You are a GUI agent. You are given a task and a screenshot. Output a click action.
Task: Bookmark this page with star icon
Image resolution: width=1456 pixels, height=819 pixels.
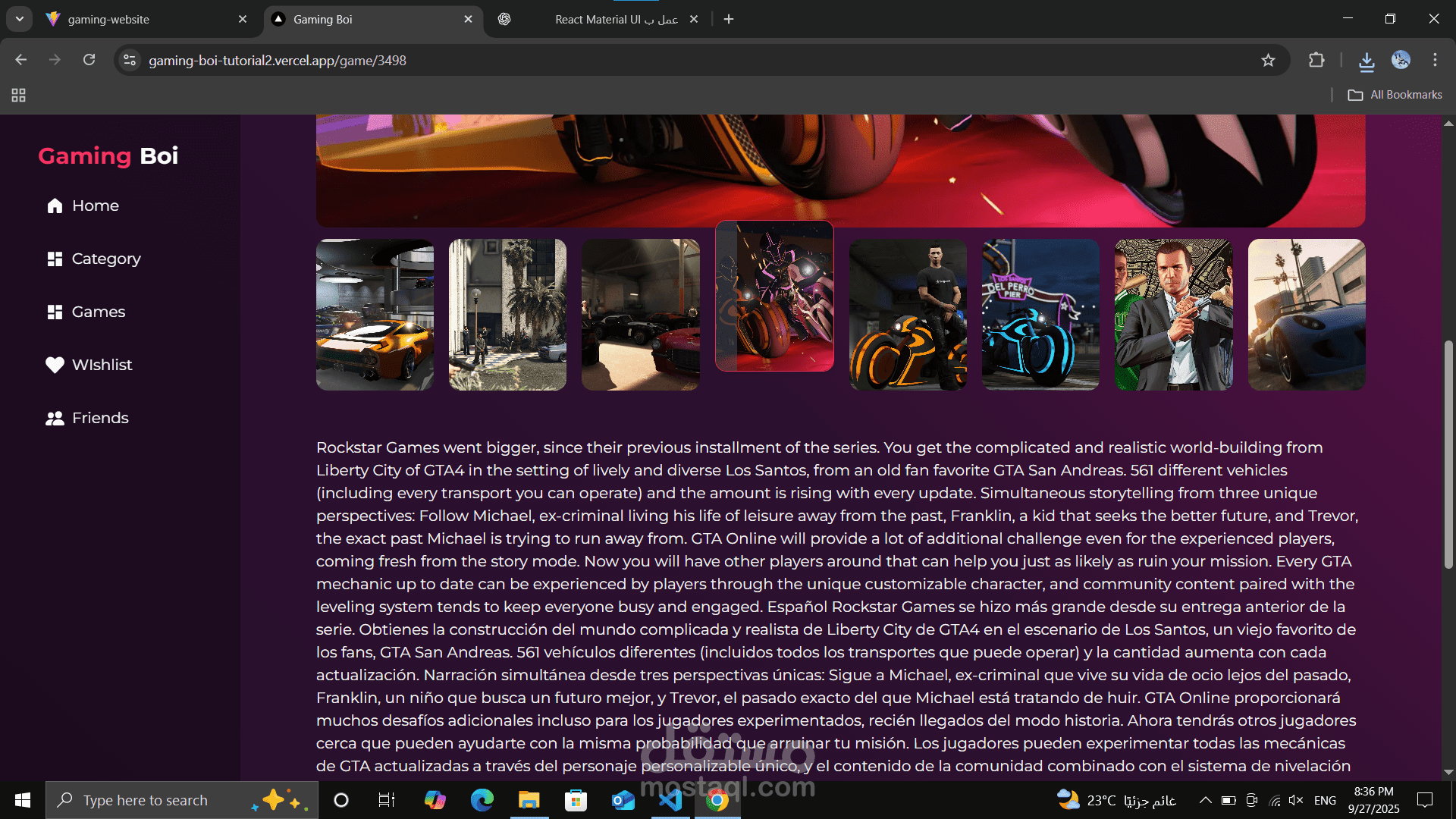pyautogui.click(x=1268, y=60)
